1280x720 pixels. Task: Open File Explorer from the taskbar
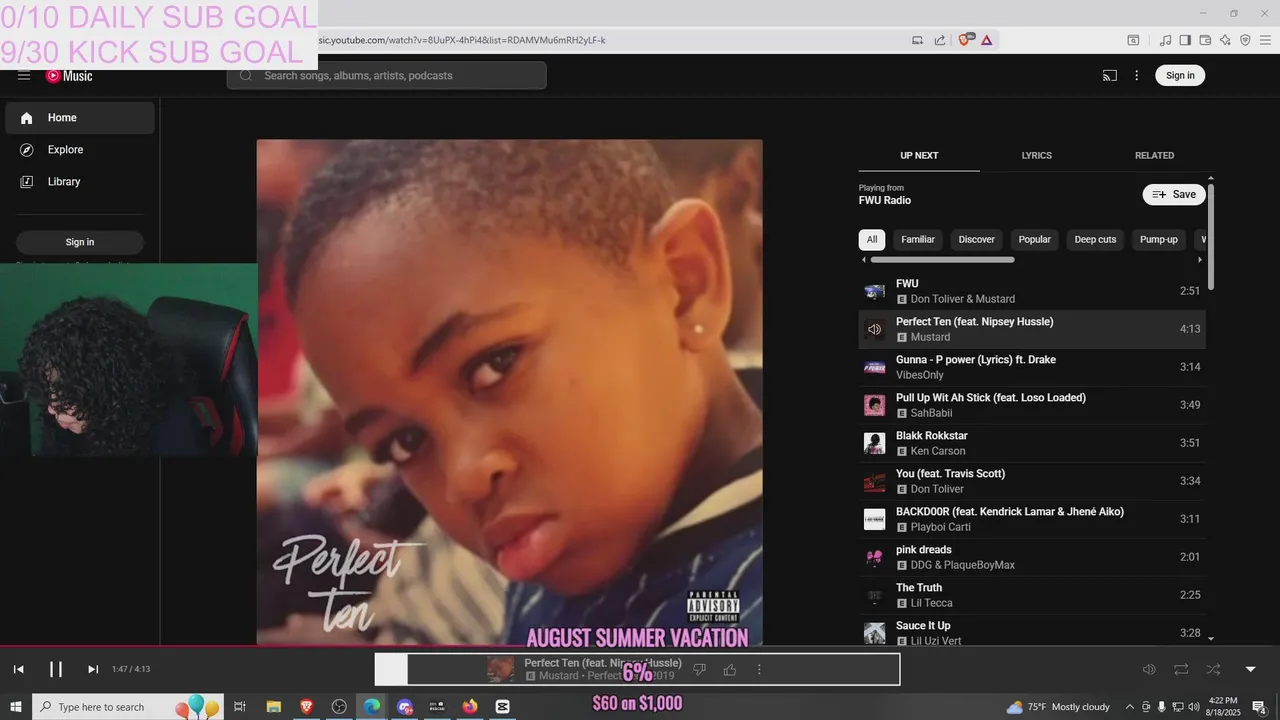point(273,707)
